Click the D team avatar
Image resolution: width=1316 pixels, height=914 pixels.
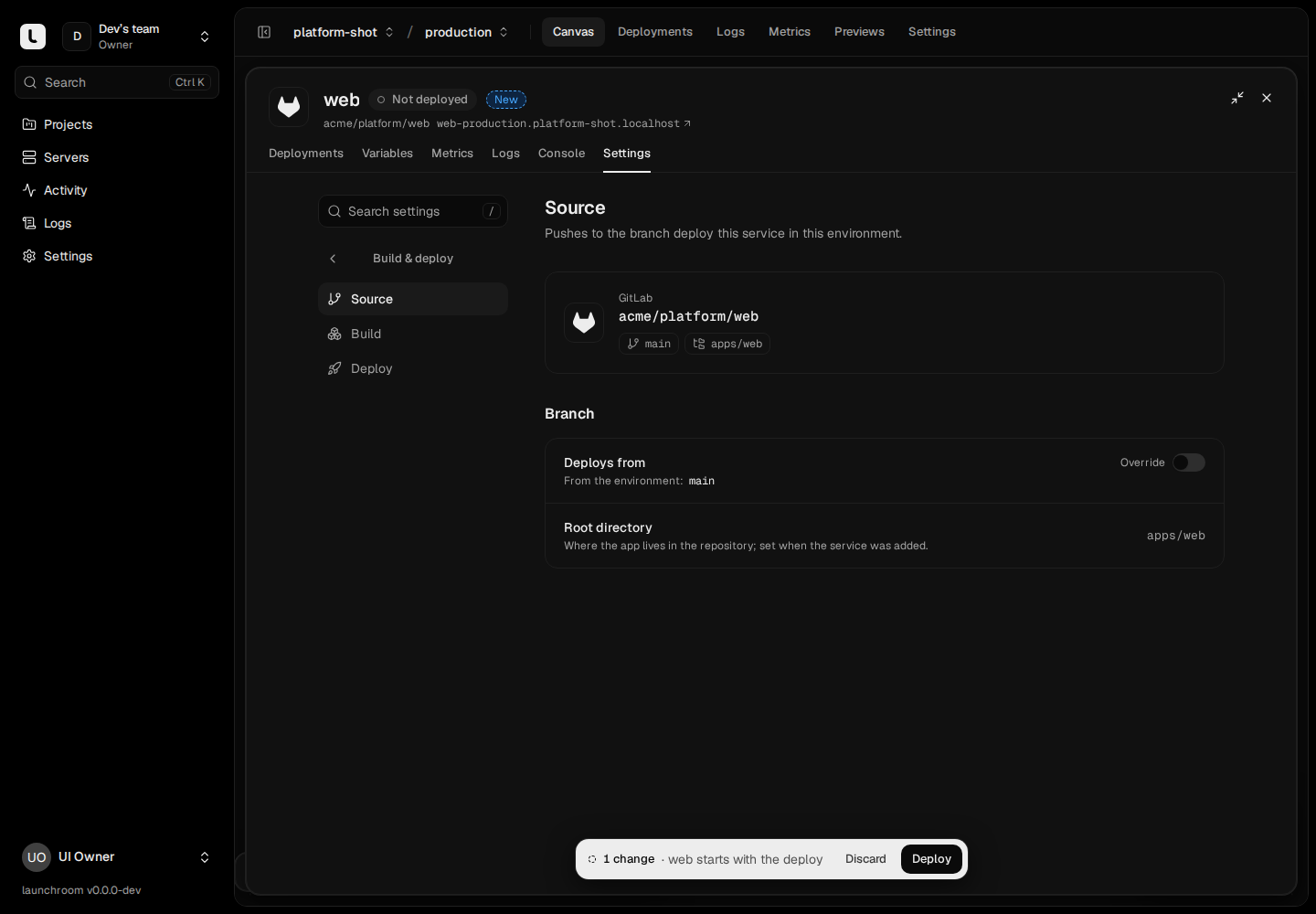click(x=77, y=37)
